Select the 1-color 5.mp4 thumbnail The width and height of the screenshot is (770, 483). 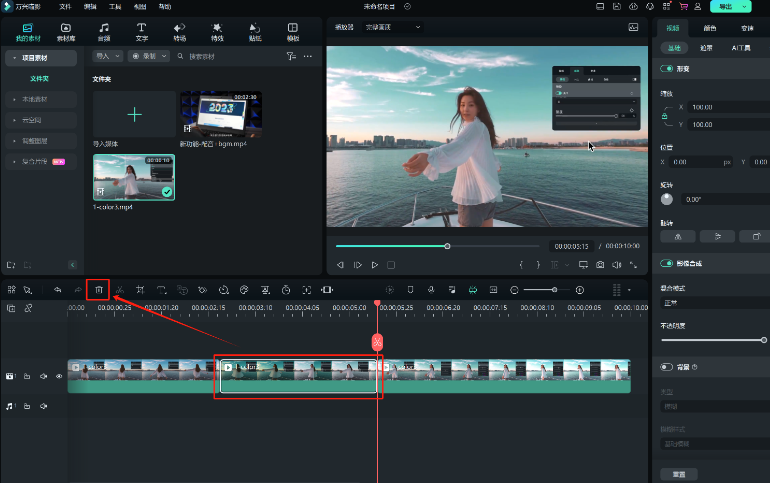pyautogui.click(x=134, y=177)
